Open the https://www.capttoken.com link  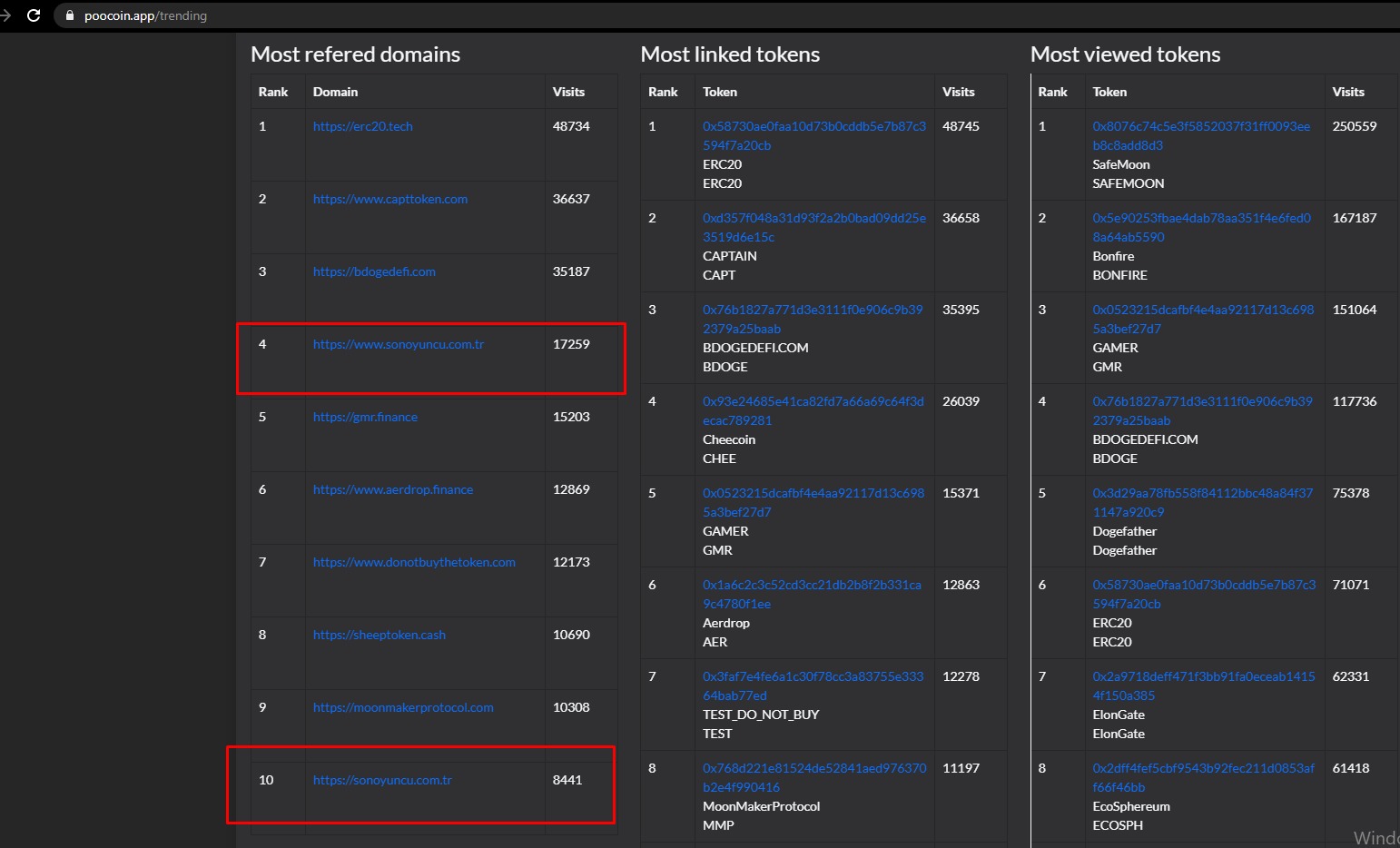tap(390, 199)
